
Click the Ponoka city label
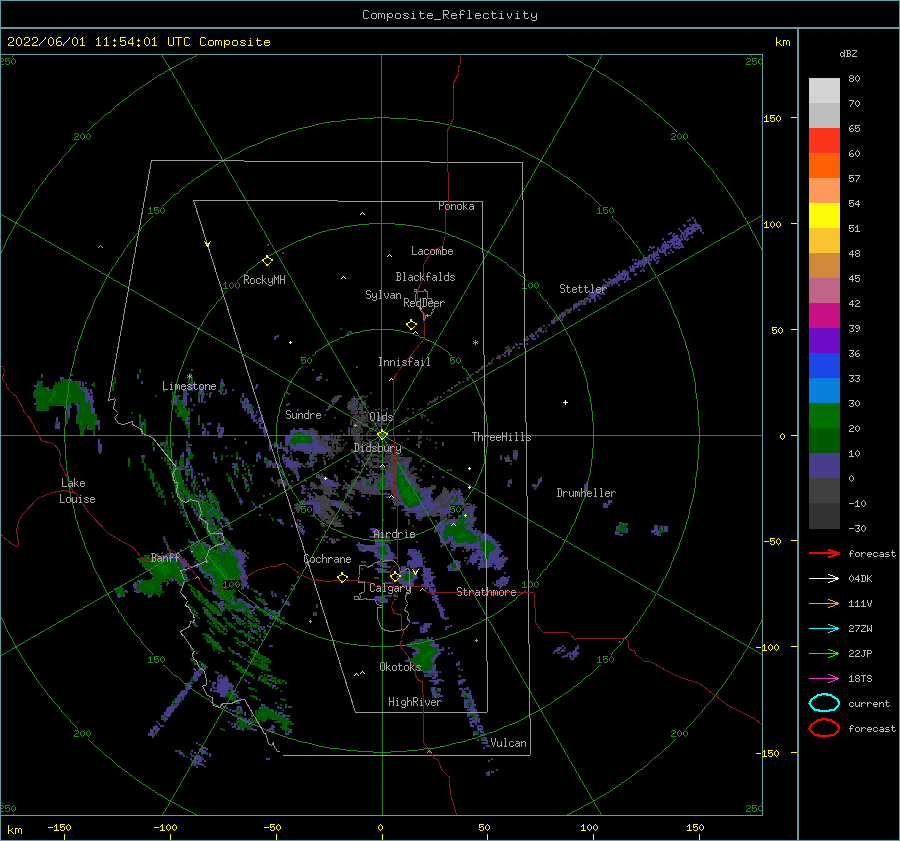(x=456, y=206)
